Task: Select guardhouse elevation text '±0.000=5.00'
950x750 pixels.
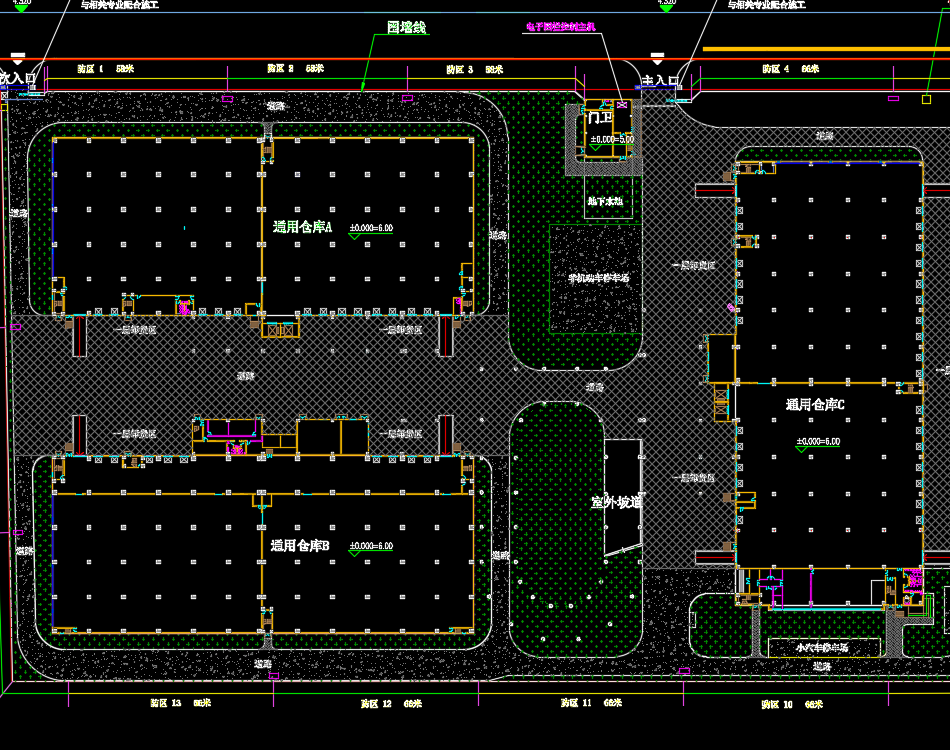Action: 613,139
